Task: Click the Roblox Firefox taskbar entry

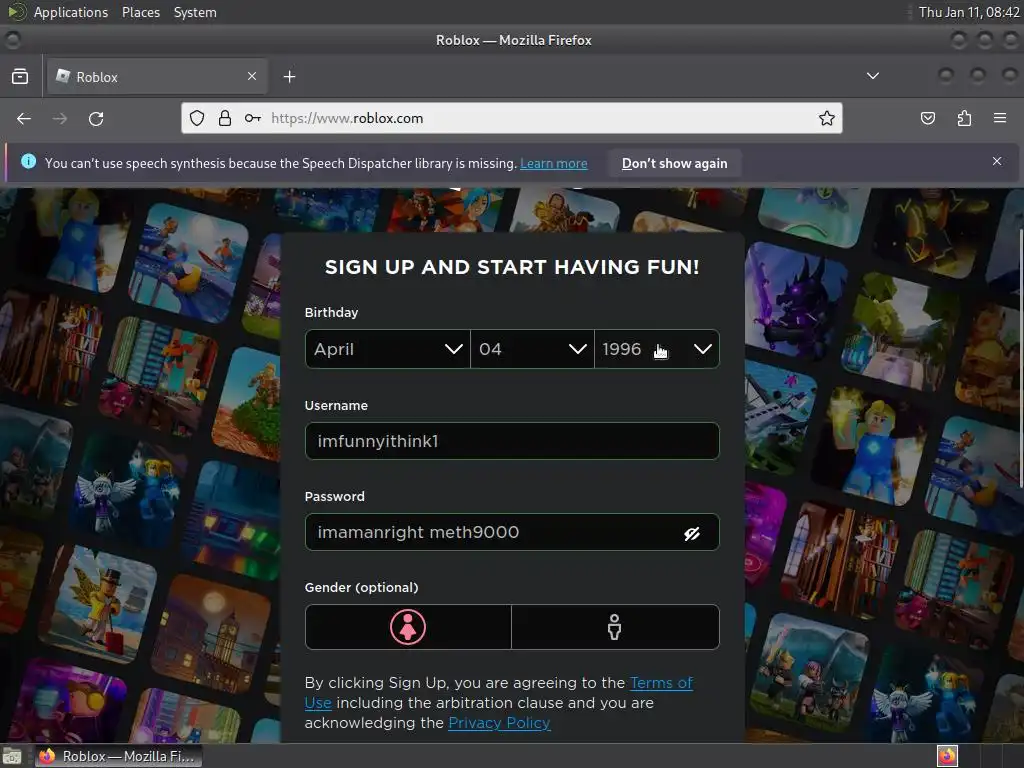Action: 119,756
